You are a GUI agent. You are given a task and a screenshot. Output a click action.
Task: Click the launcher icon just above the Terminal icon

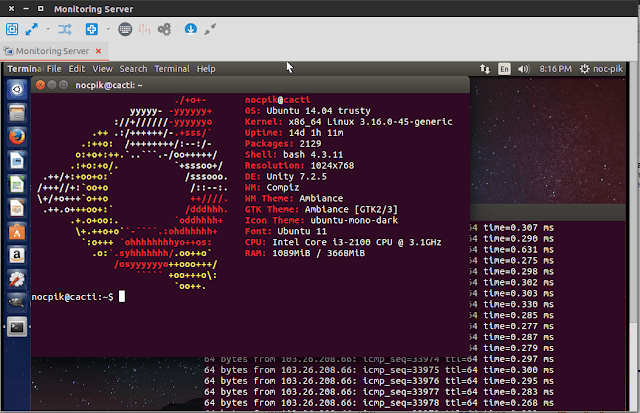pos(17,303)
